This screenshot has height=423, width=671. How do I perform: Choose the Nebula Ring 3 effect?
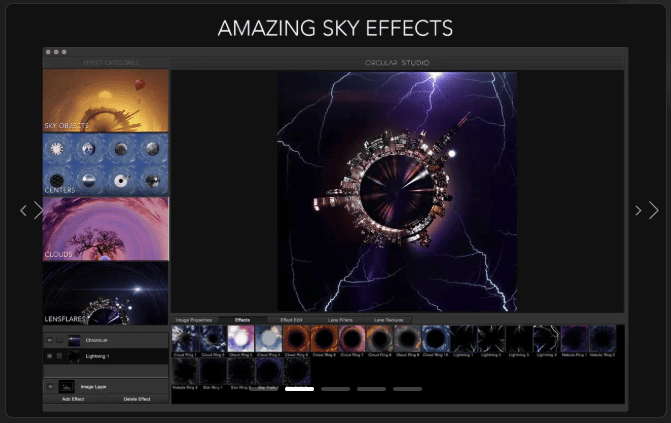pos(185,371)
